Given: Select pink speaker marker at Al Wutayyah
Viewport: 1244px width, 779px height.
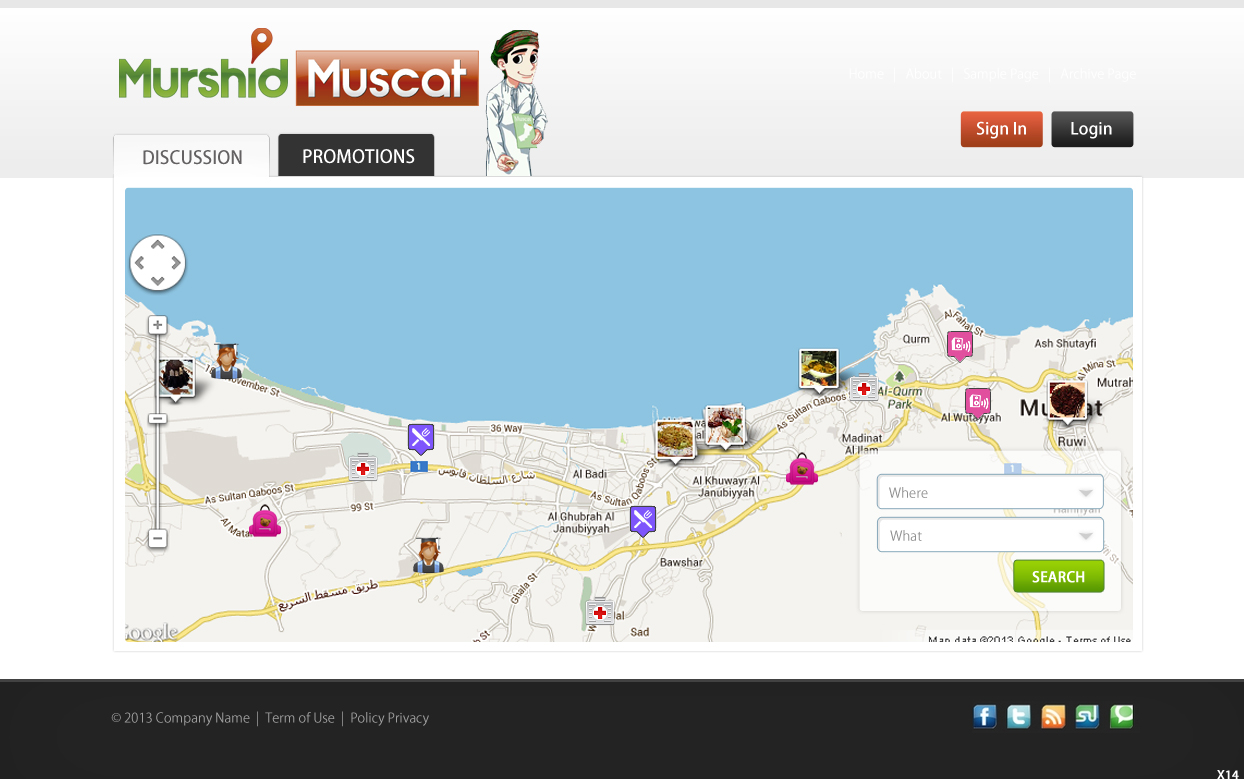Looking at the screenshot, I should [x=978, y=403].
